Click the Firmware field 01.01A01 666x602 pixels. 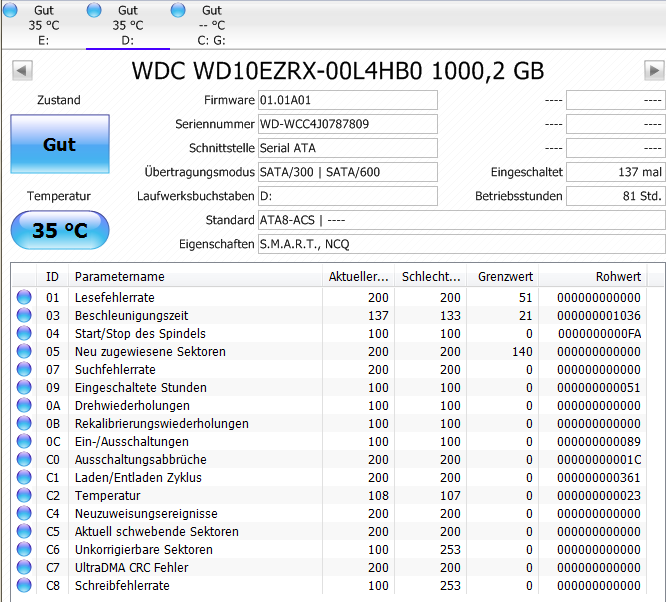[x=348, y=100]
